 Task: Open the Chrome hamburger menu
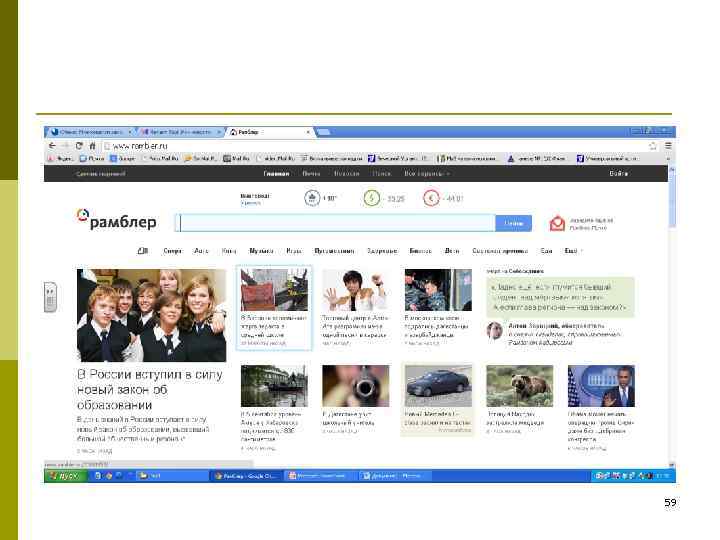coord(668,146)
